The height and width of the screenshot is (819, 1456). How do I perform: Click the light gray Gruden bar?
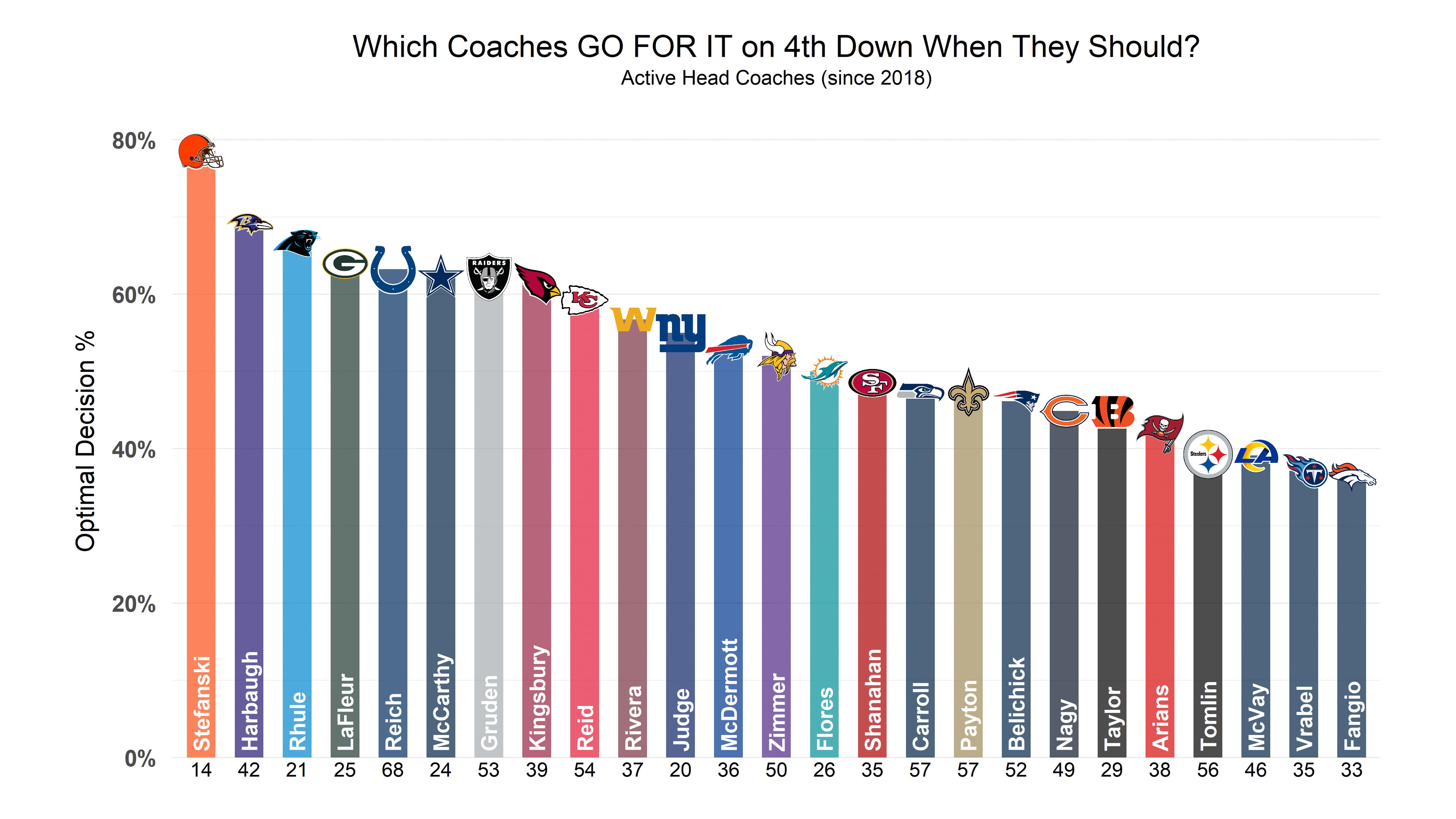point(488,526)
